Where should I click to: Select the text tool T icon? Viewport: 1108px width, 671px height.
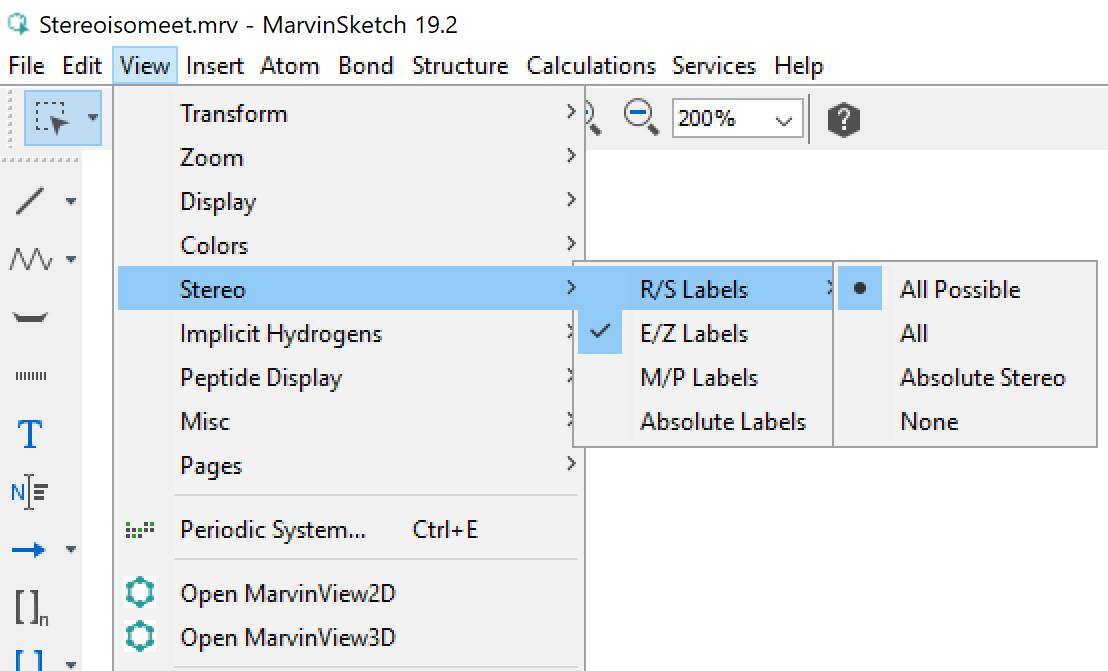31,435
